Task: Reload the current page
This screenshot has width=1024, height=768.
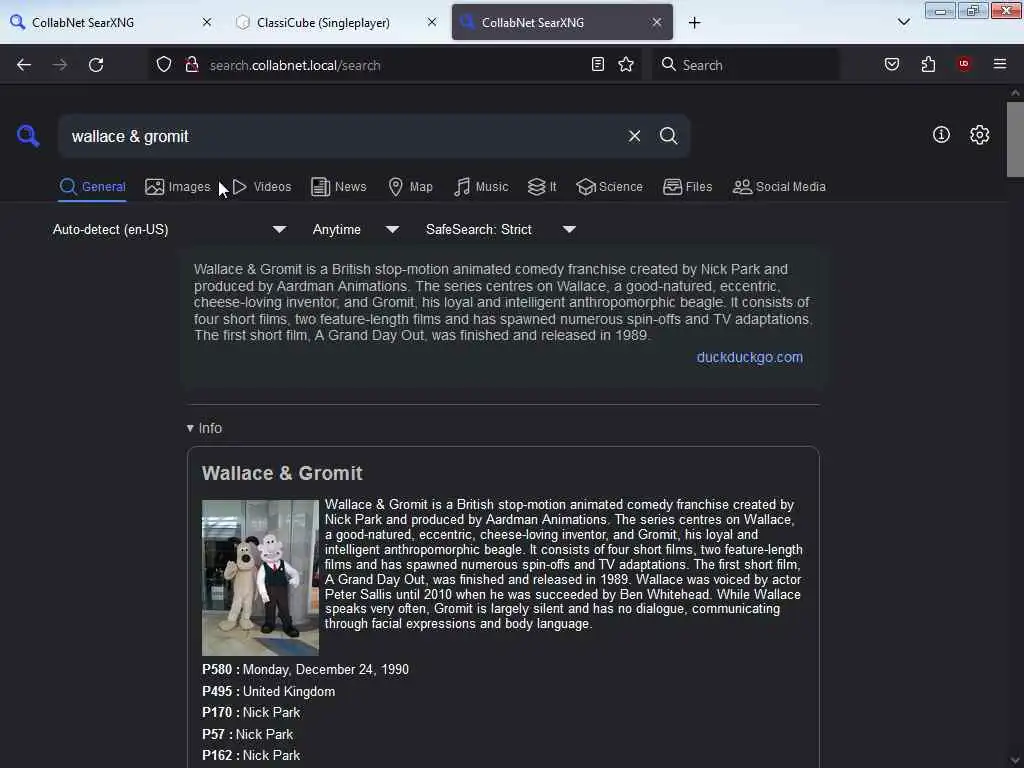Action: (96, 65)
